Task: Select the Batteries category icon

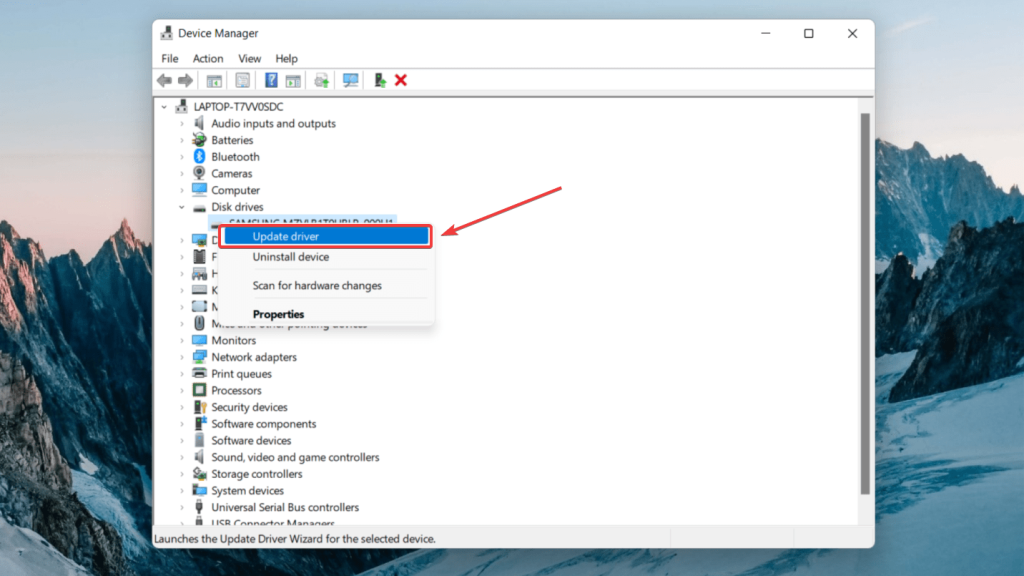Action: (x=198, y=140)
